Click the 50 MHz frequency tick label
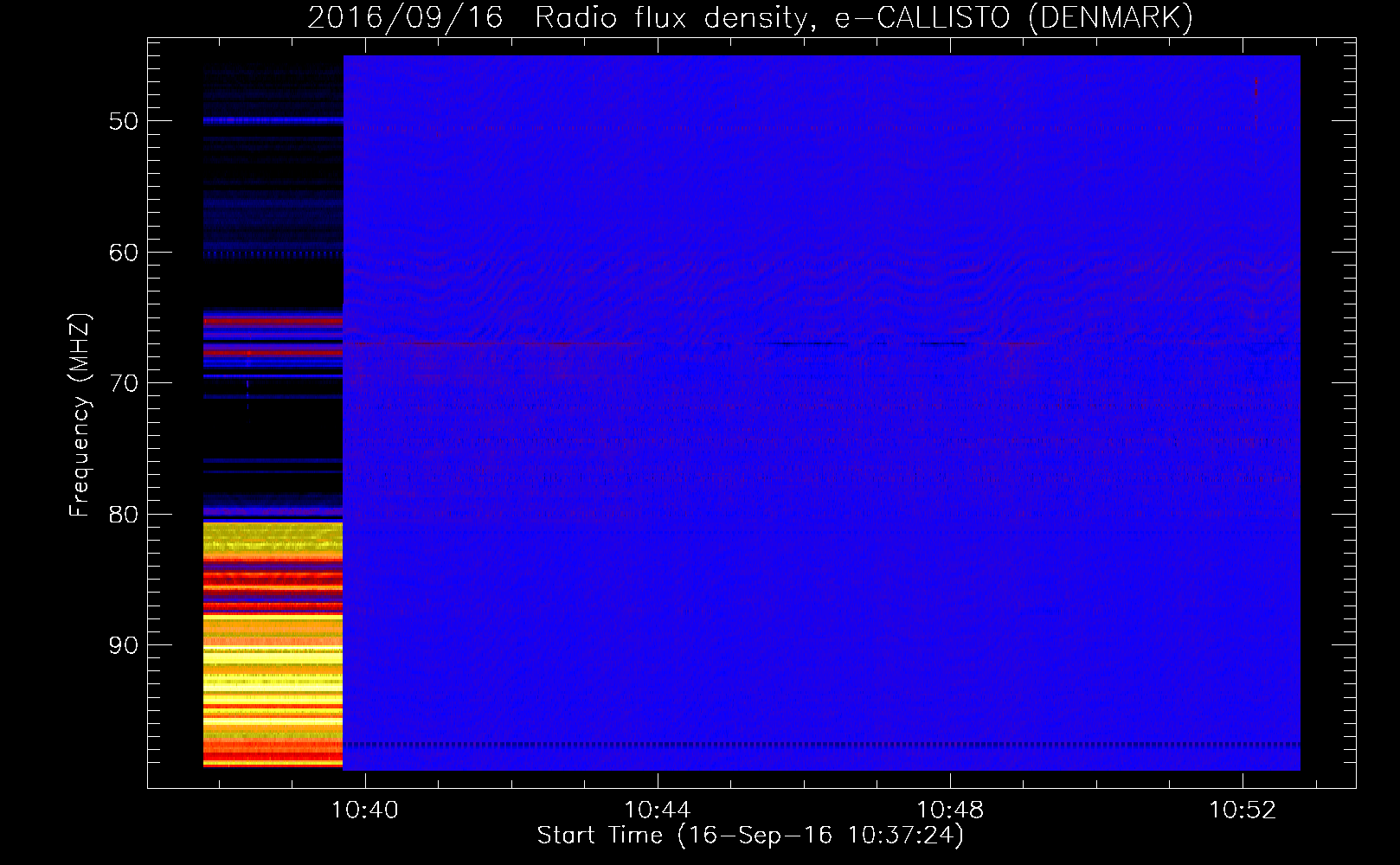This screenshot has width=1400, height=865. pos(124,121)
